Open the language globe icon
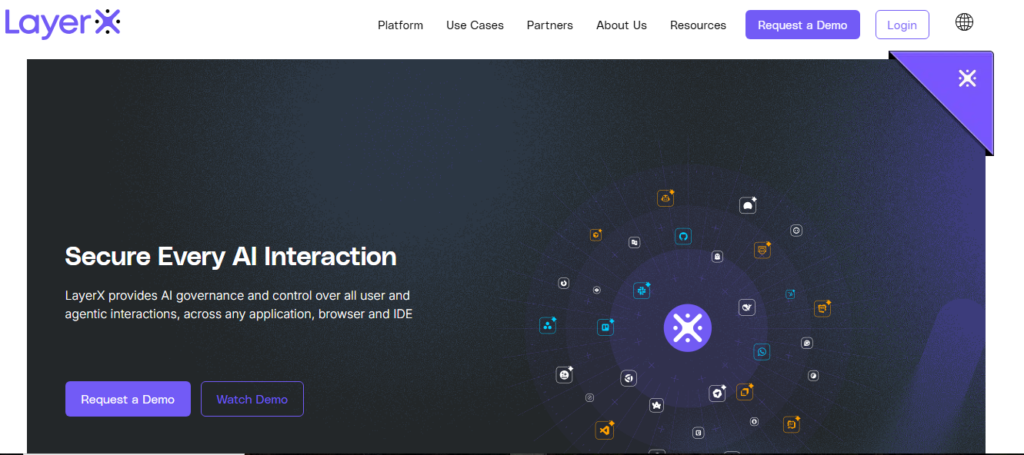 click(964, 22)
